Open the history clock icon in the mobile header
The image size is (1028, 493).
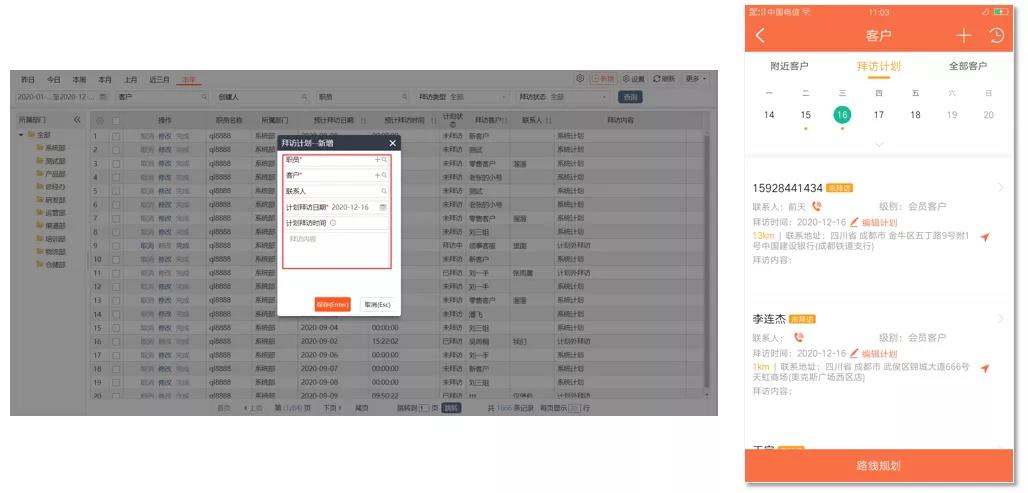coord(997,35)
